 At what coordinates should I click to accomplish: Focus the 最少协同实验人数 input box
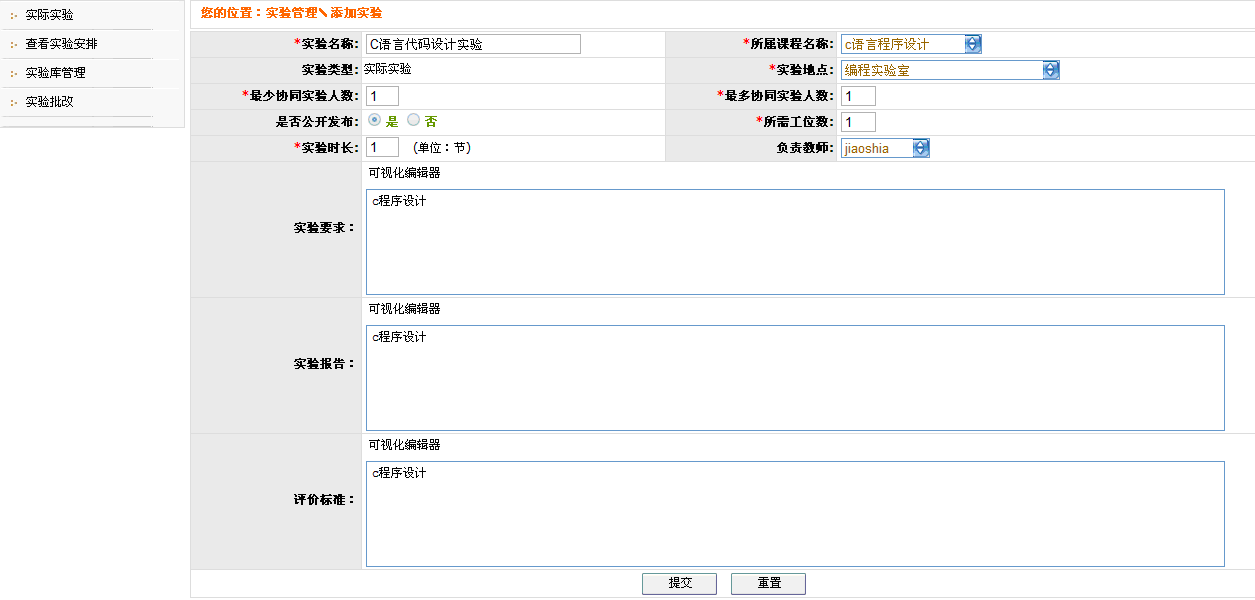coord(382,96)
